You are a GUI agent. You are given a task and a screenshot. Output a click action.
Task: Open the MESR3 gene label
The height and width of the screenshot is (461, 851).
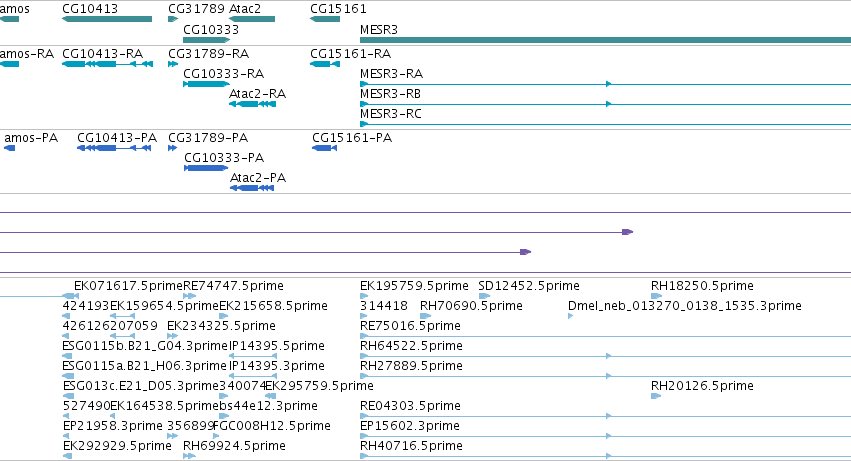coord(379,30)
